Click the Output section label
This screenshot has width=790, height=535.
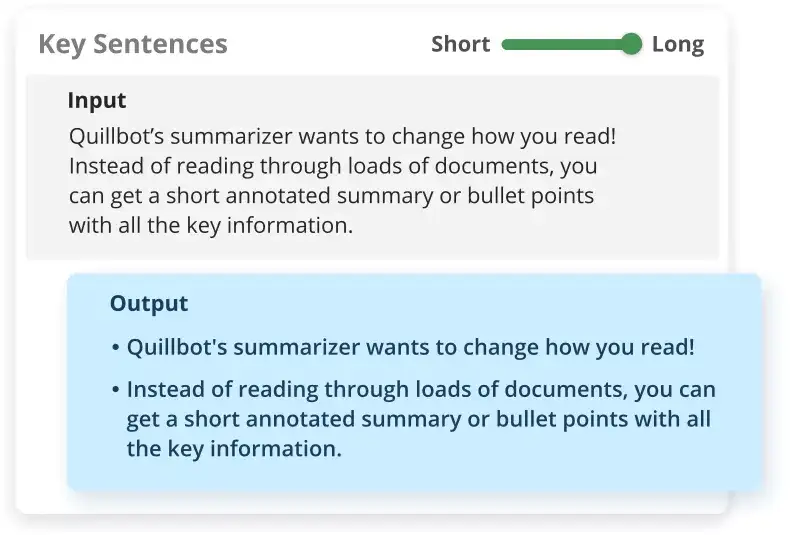tap(149, 304)
